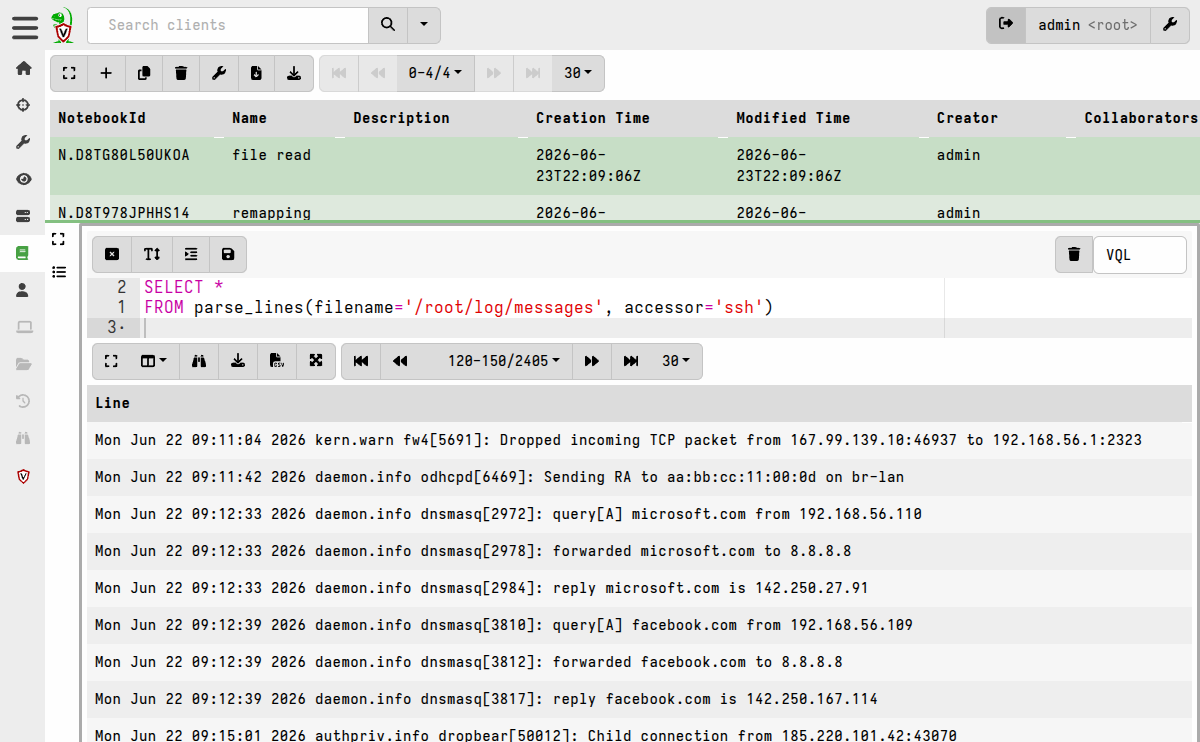Open Host Information person icon in sidebar

[x=23, y=290]
